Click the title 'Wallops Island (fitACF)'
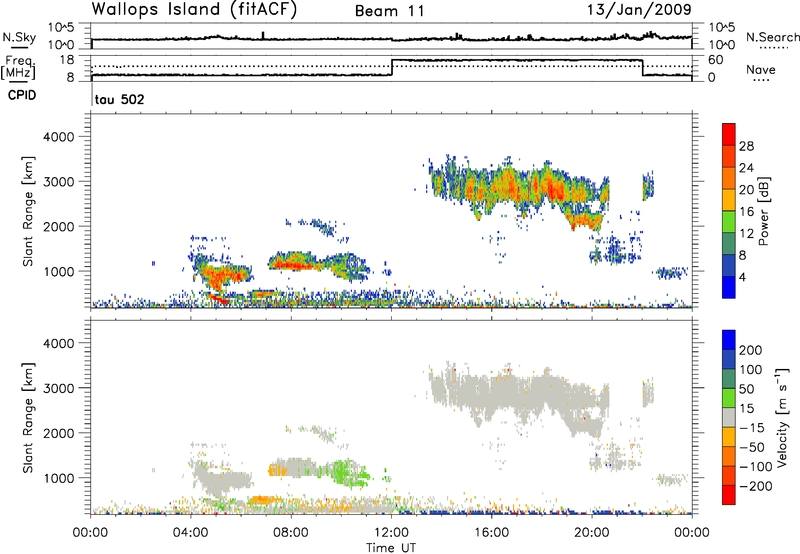The width and height of the screenshot is (800, 554). point(194,10)
